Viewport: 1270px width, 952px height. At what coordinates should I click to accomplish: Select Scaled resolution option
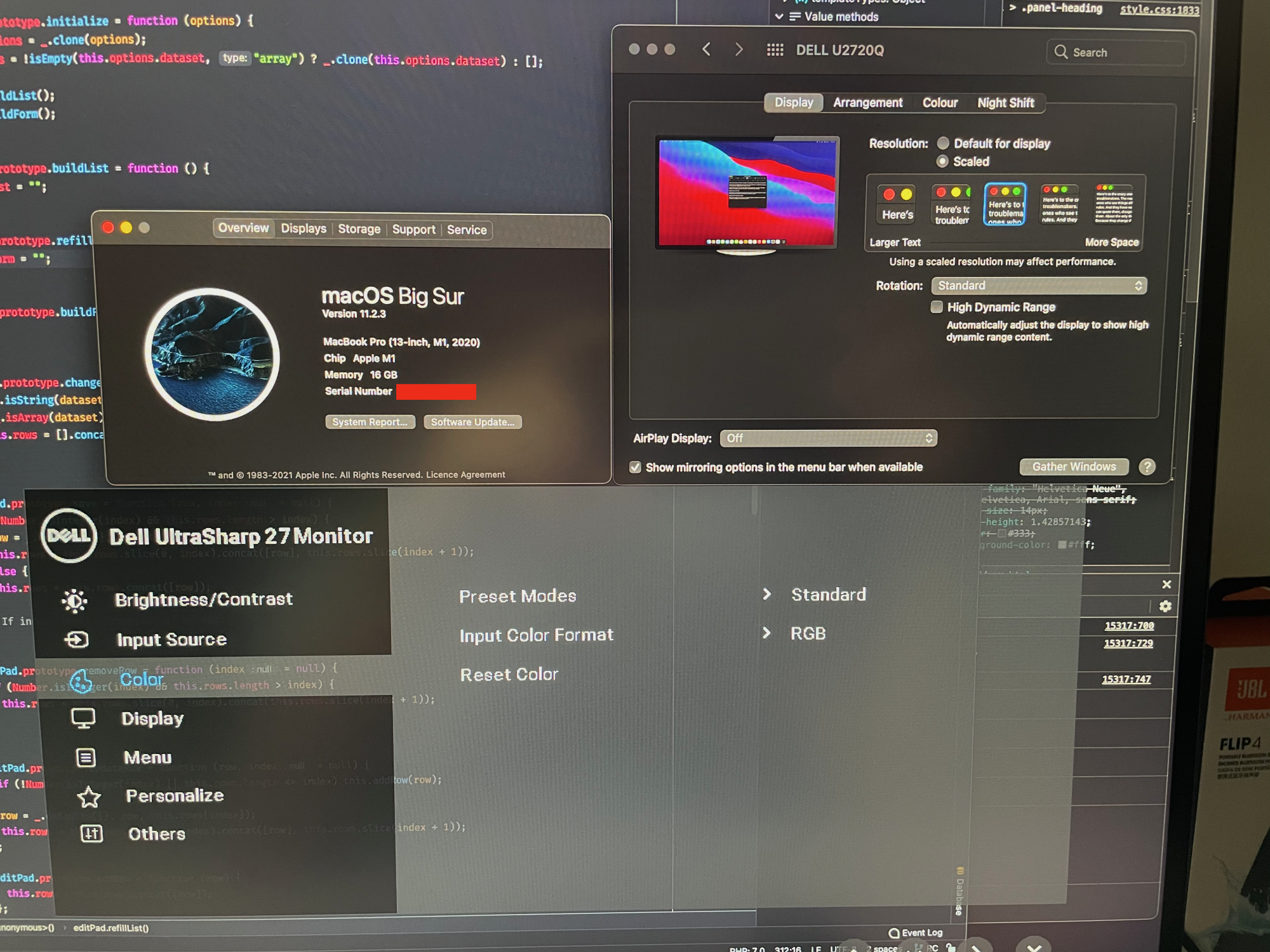(x=943, y=161)
